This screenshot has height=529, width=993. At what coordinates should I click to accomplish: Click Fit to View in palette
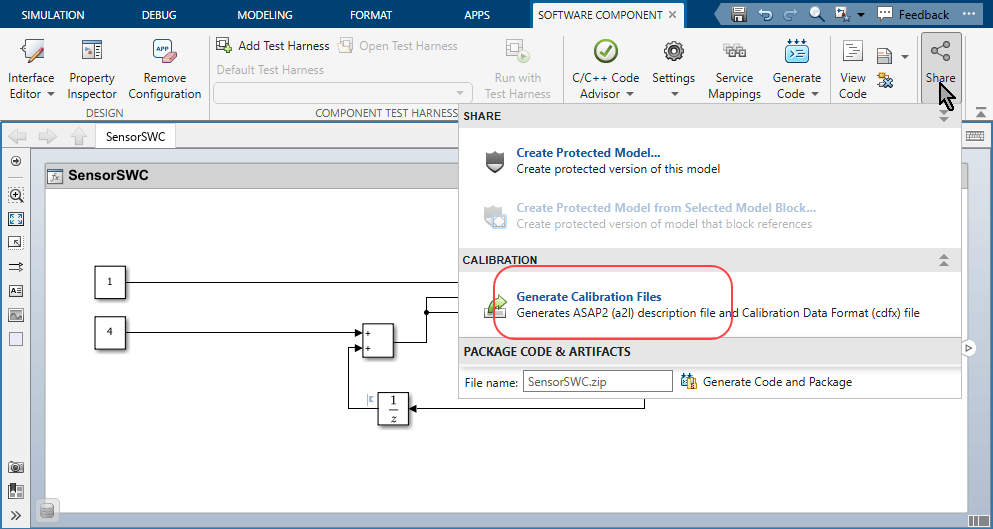[16, 219]
